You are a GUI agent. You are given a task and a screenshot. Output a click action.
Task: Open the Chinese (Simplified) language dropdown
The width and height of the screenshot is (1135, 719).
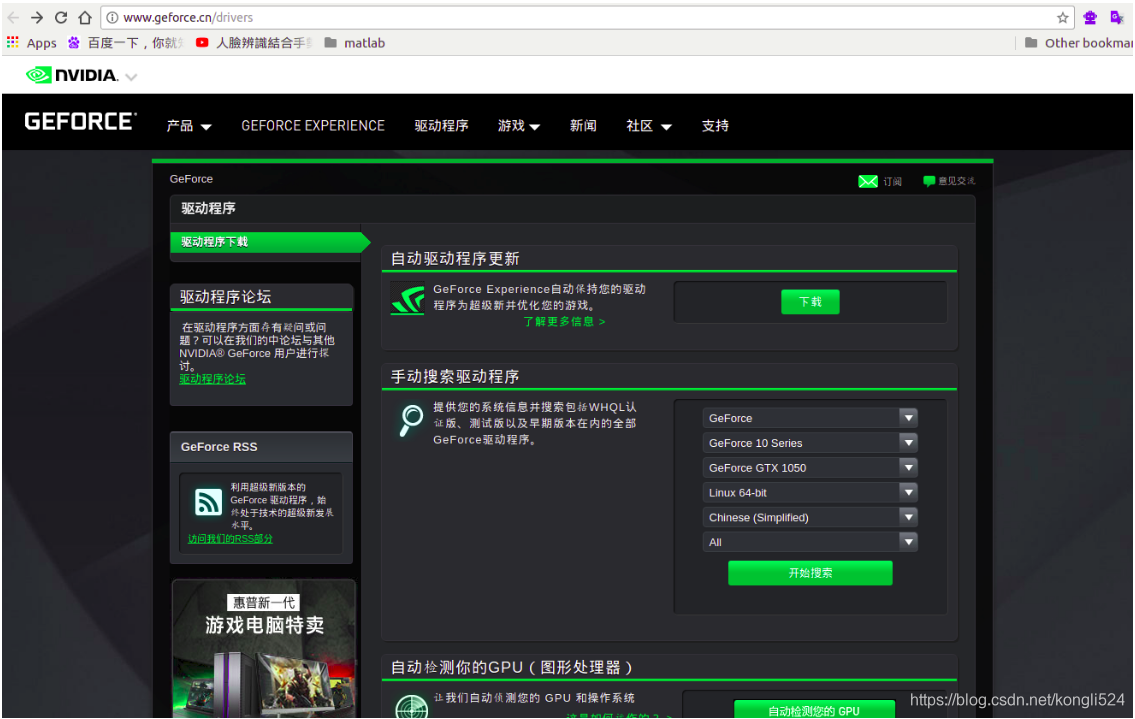pos(810,517)
